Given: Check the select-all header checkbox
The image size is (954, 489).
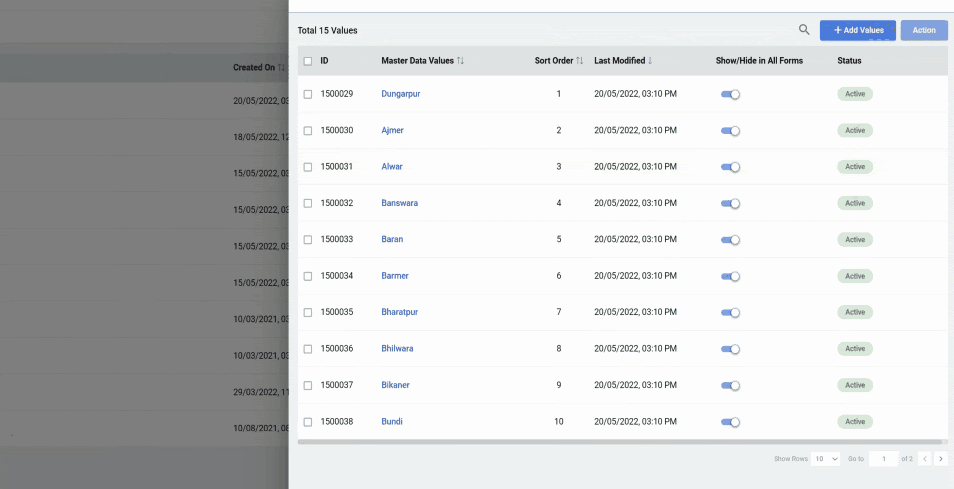Looking at the screenshot, I should (x=308, y=61).
